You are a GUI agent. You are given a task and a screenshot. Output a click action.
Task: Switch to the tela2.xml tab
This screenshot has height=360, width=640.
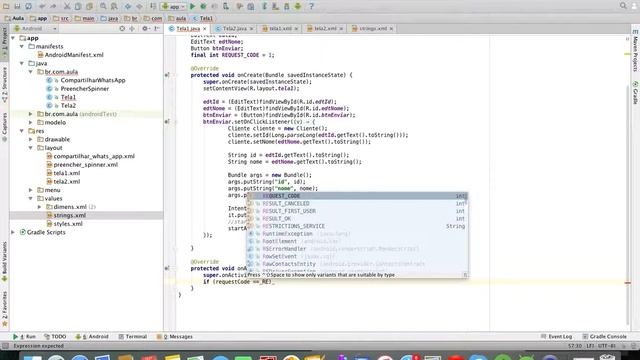point(325,29)
